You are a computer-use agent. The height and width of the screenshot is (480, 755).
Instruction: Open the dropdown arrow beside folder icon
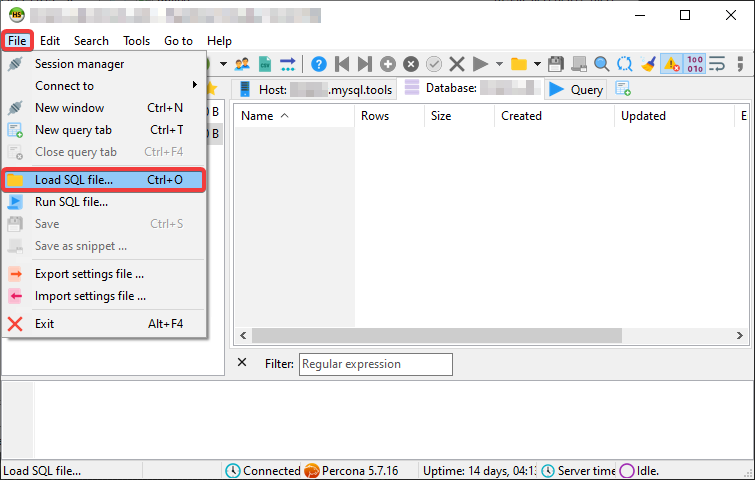point(537,64)
